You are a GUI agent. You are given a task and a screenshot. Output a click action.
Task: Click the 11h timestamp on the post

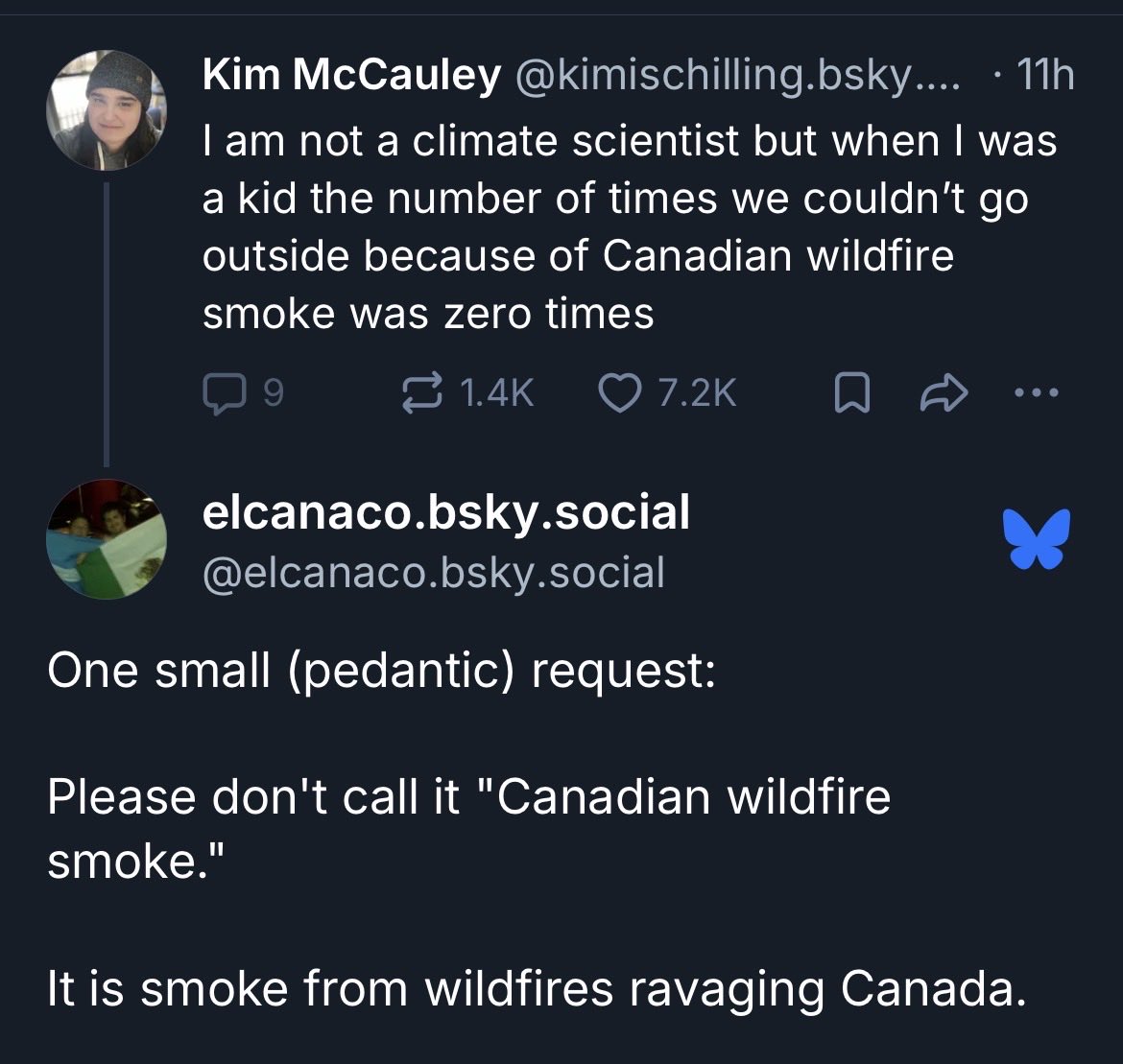point(1045,75)
